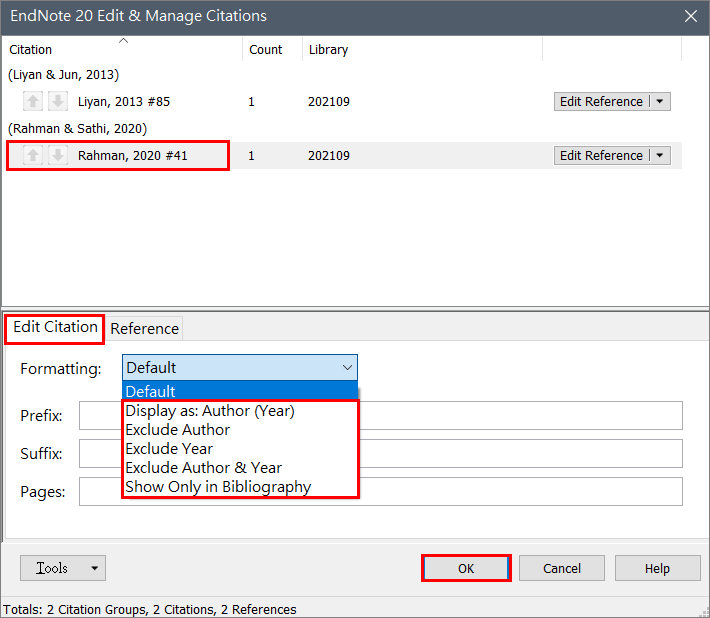Choose Display as: Author (Year) option
The image size is (710, 618).
240,411
